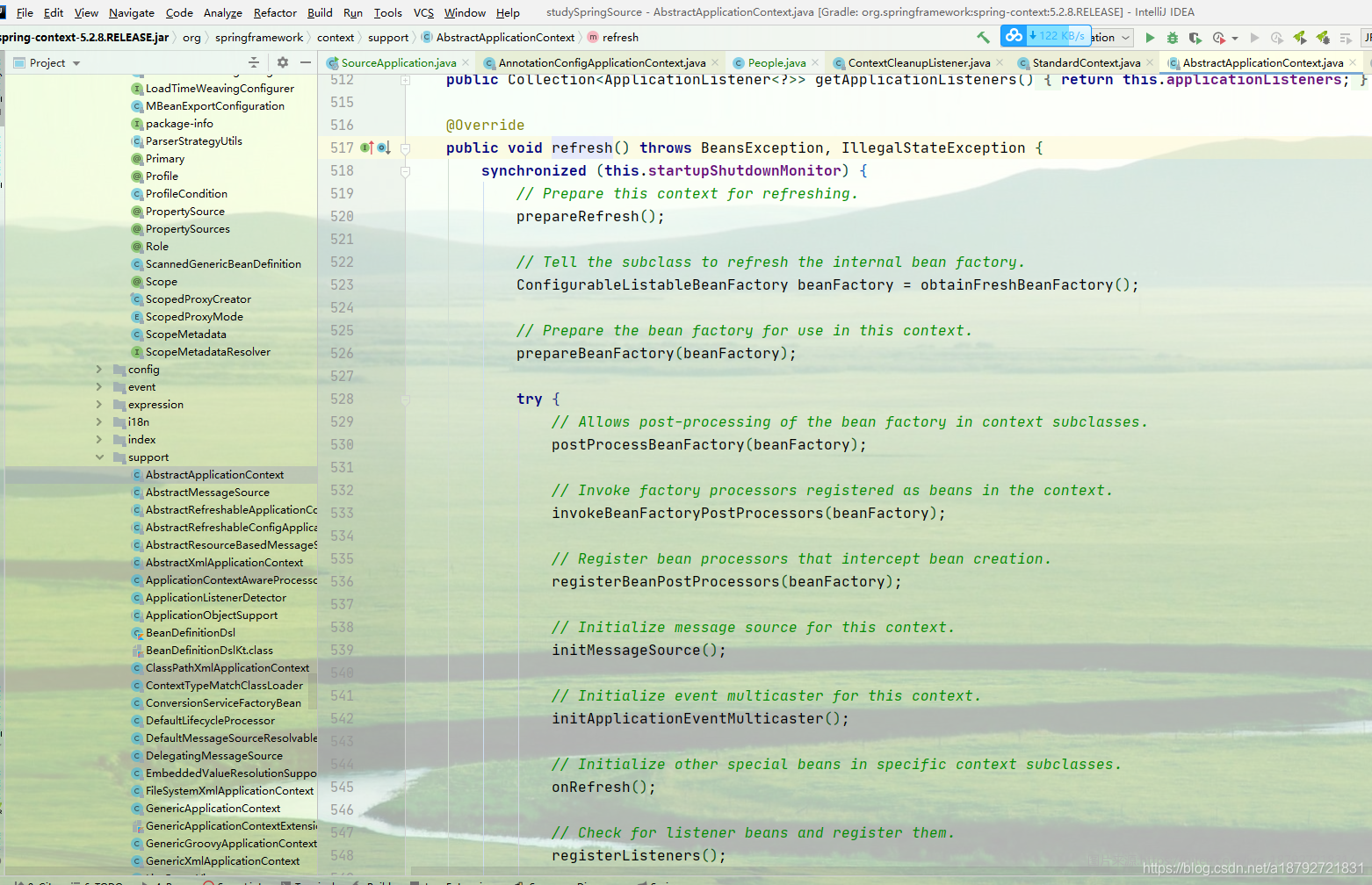Image resolution: width=1372 pixels, height=885 pixels.
Task: Collapse try block fold on line 528
Action: [x=405, y=399]
